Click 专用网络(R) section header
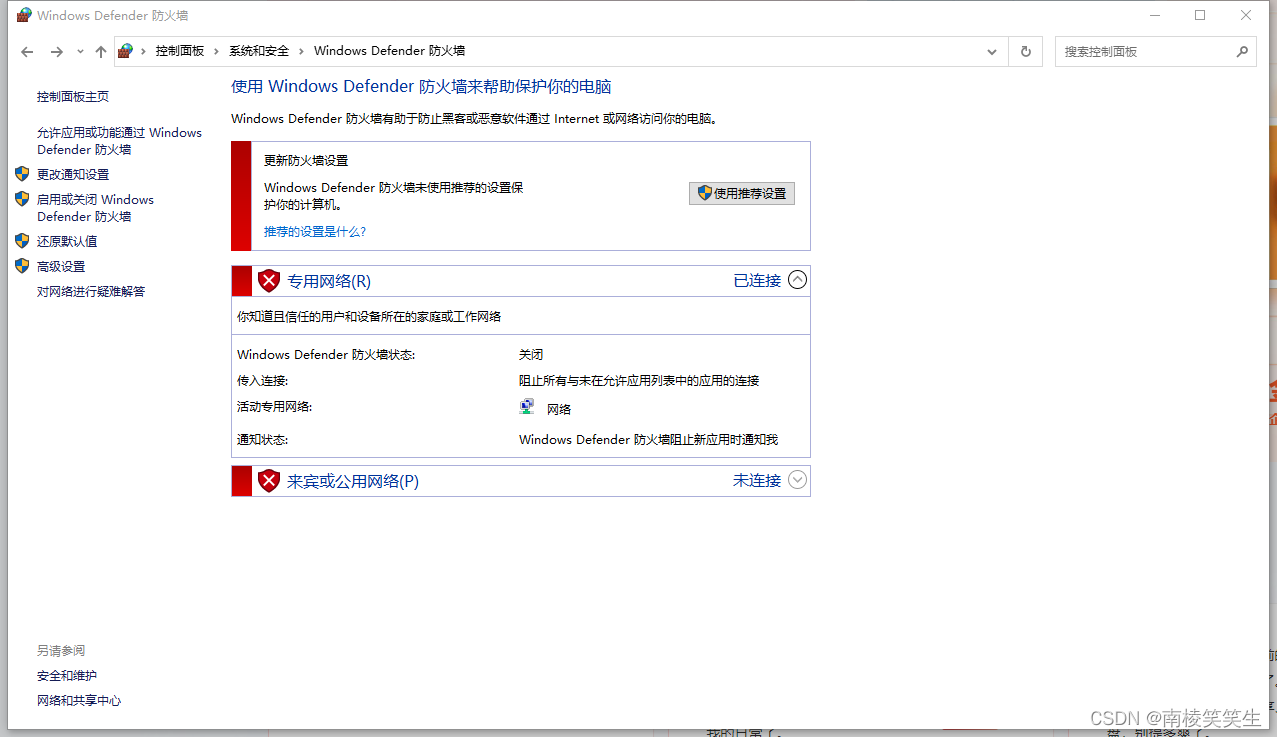The width and height of the screenshot is (1277, 737). [329, 281]
